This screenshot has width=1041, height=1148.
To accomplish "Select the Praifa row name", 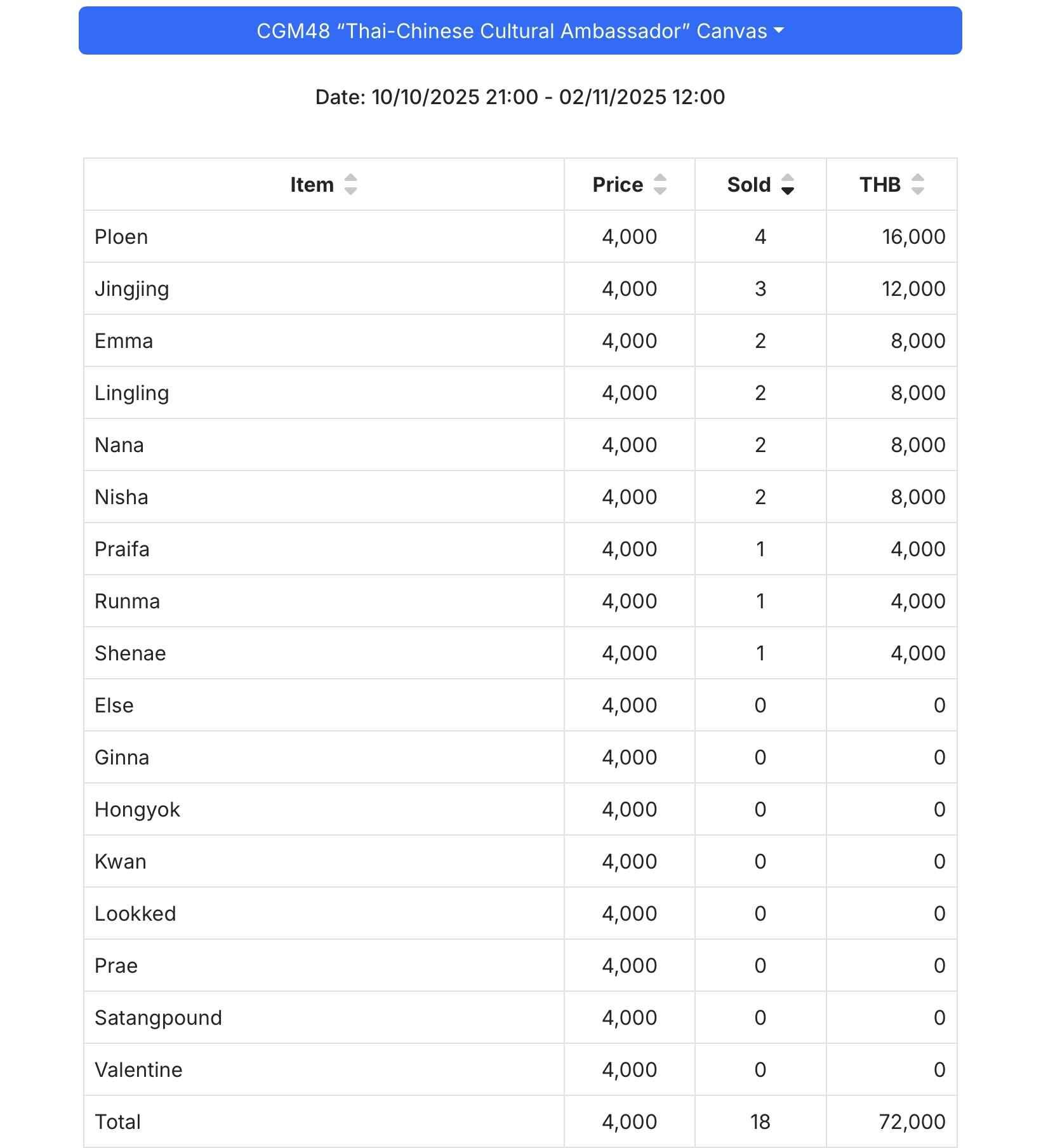I will (122, 549).
